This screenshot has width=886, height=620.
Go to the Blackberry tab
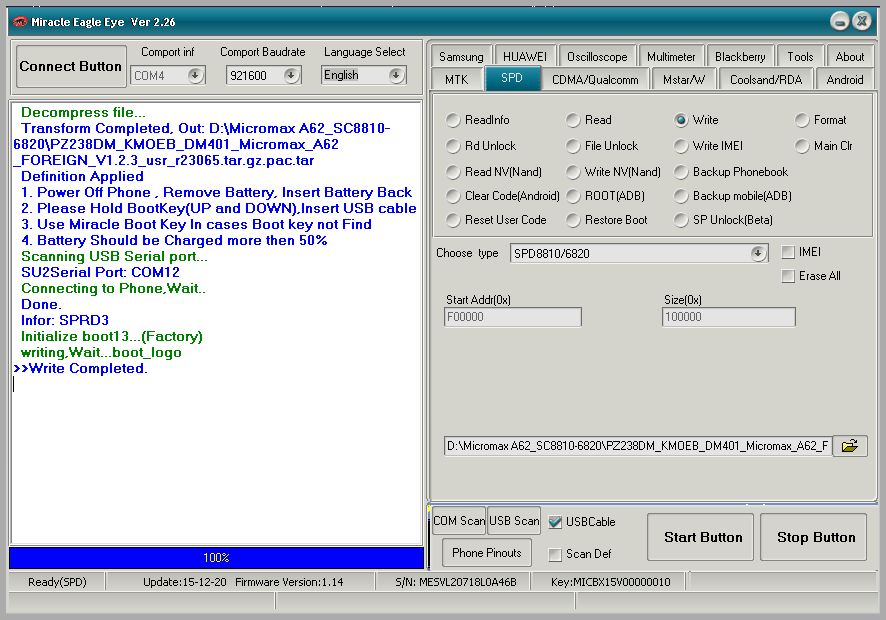pos(740,57)
